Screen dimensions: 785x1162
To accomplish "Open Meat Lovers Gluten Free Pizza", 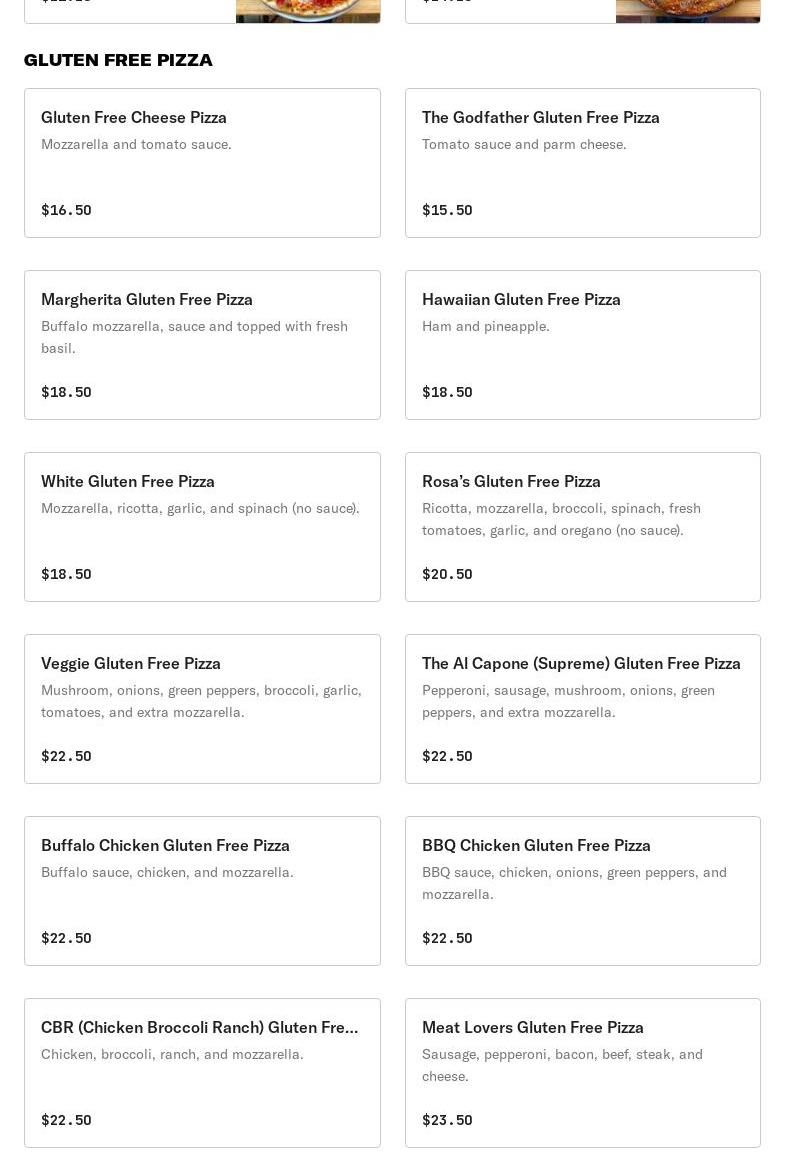I will (533, 1028).
